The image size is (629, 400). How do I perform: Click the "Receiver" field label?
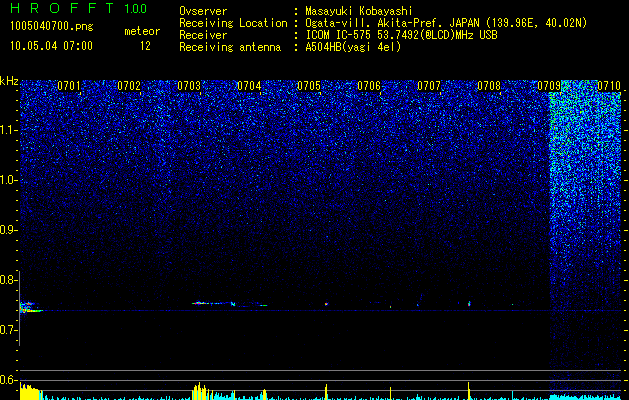(203, 35)
